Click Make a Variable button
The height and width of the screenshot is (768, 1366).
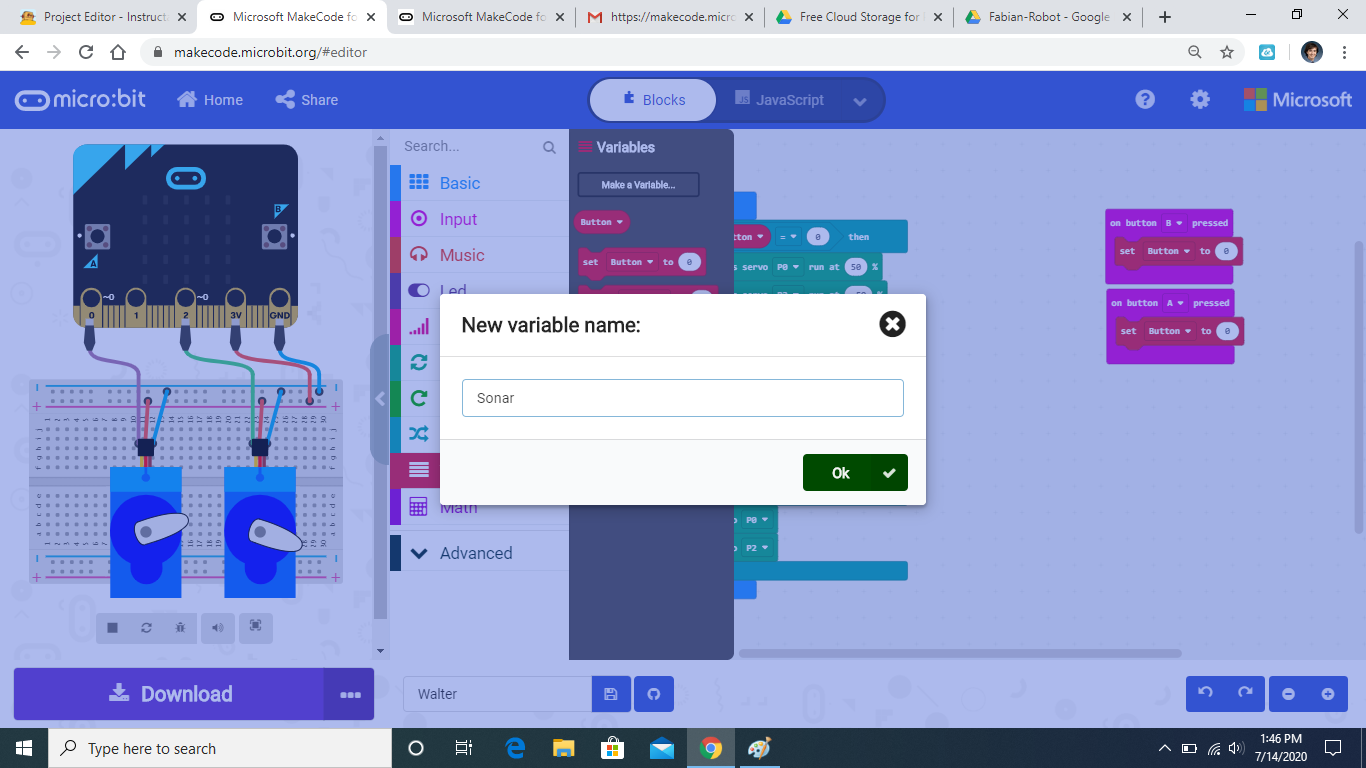coord(638,185)
